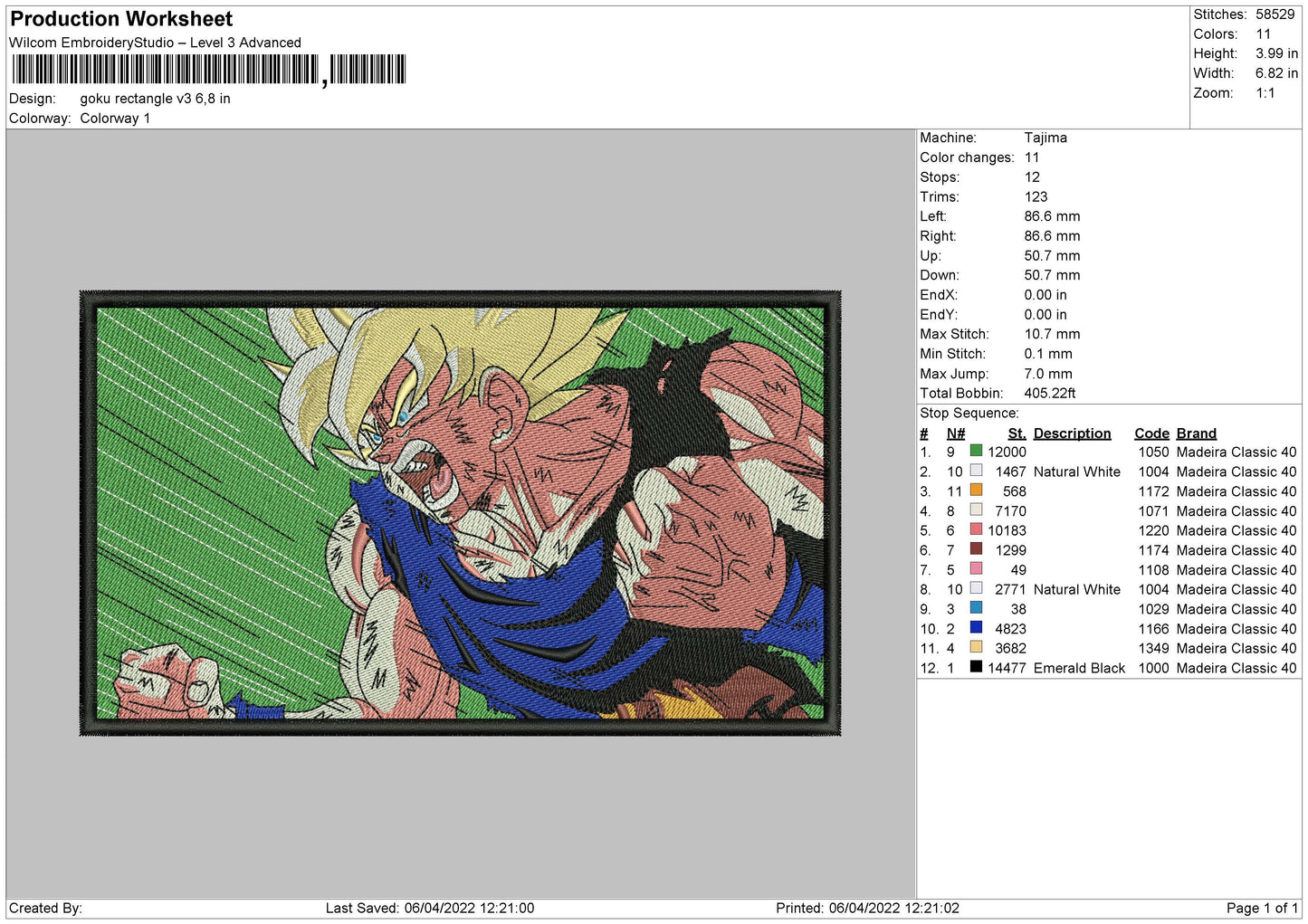Click 'Wilcom EmbroideryStudio – Level 3 Advanced' text
Image resolution: width=1308 pixels, height=924 pixels.
click(x=155, y=43)
